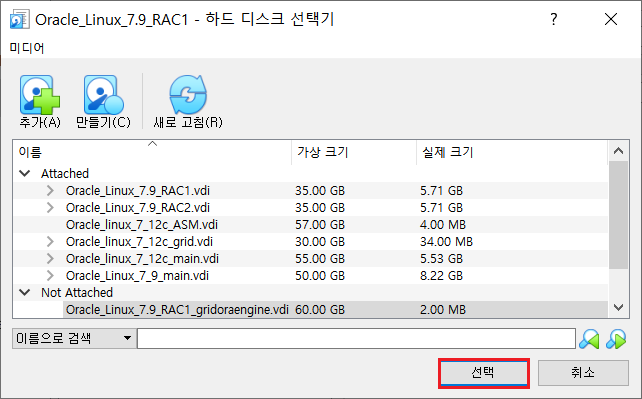Sort by the 가상 크기 column header
The image size is (642, 399).
point(354,152)
